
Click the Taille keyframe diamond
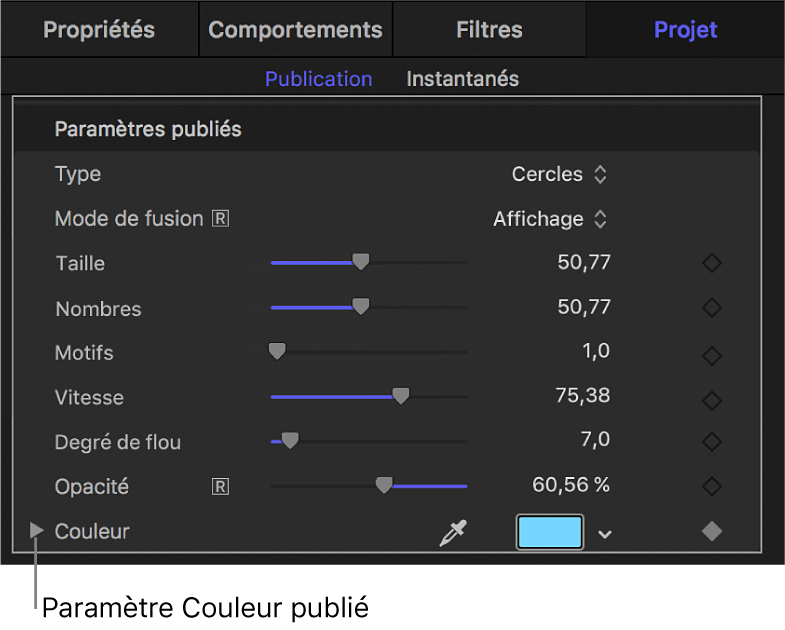click(711, 264)
